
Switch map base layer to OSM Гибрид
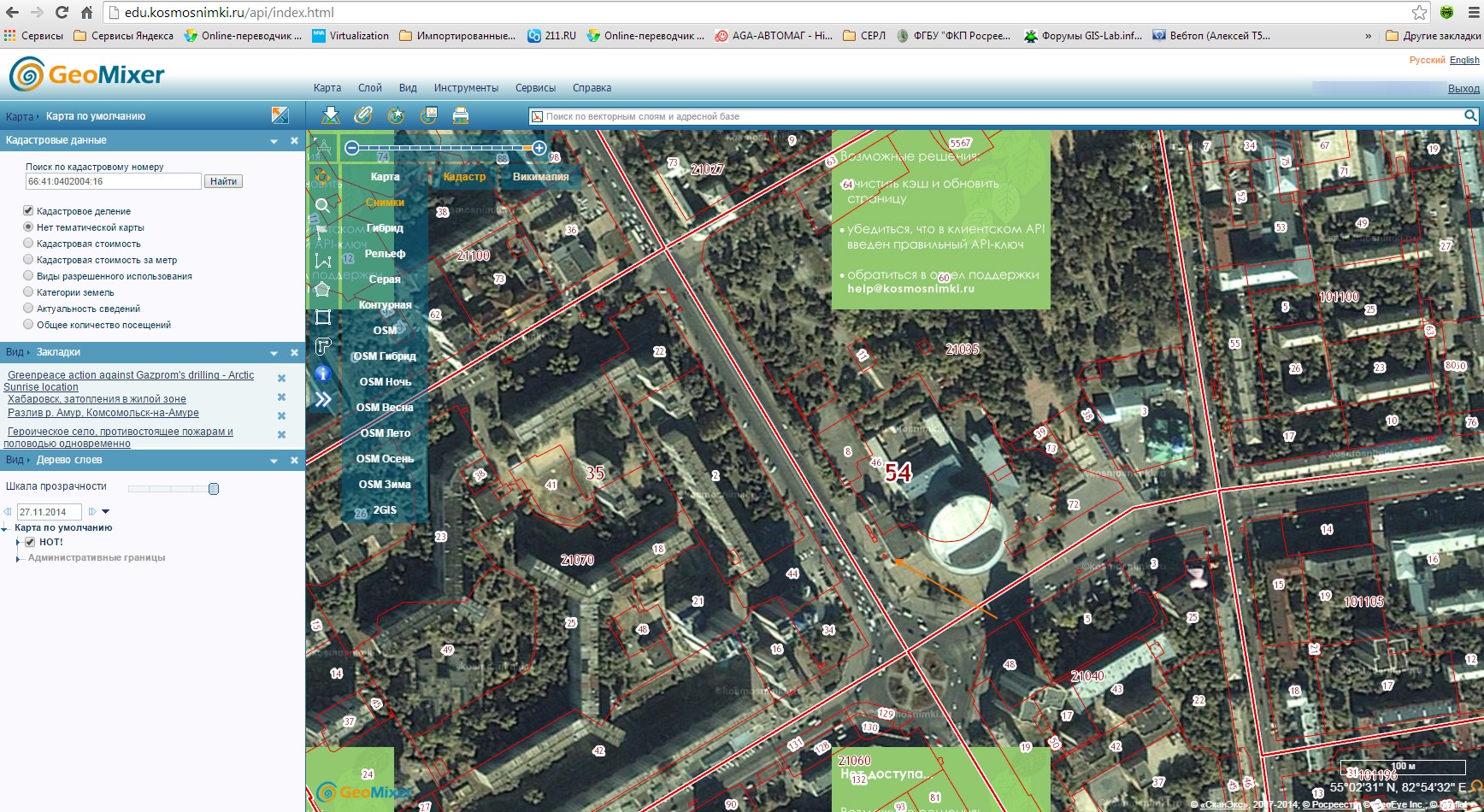click(385, 356)
